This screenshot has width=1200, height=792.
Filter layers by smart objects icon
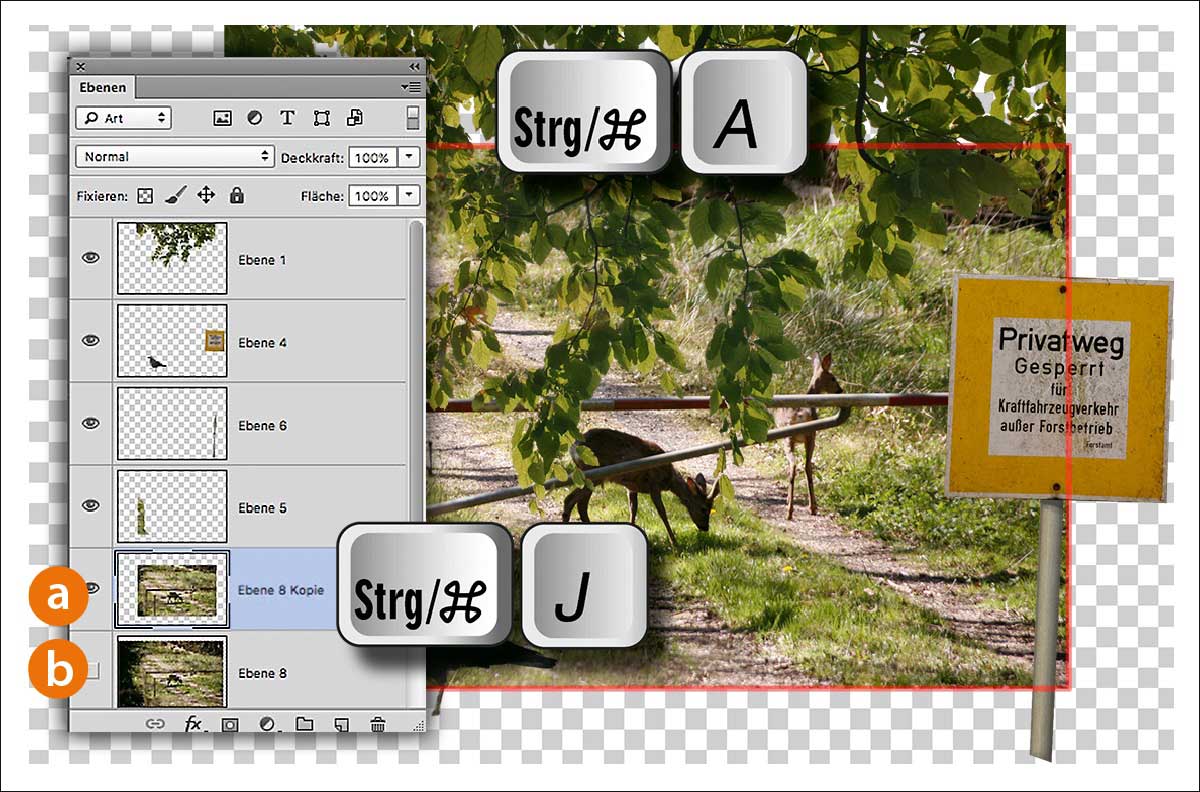[354, 118]
